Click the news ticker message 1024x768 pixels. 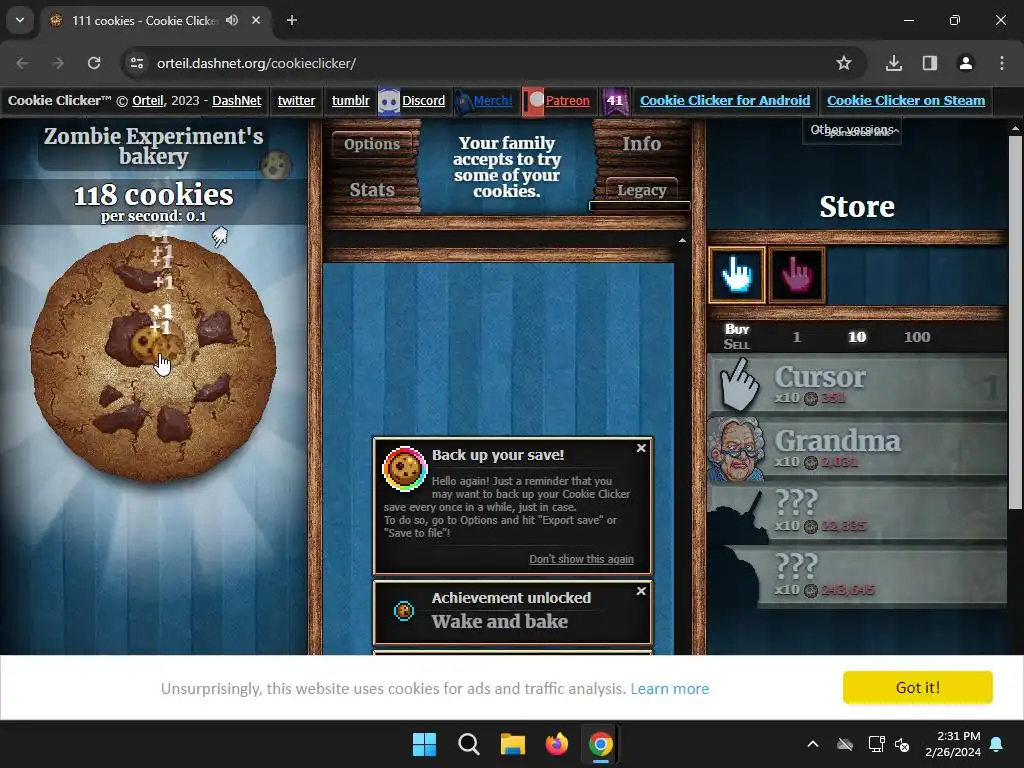click(x=507, y=167)
